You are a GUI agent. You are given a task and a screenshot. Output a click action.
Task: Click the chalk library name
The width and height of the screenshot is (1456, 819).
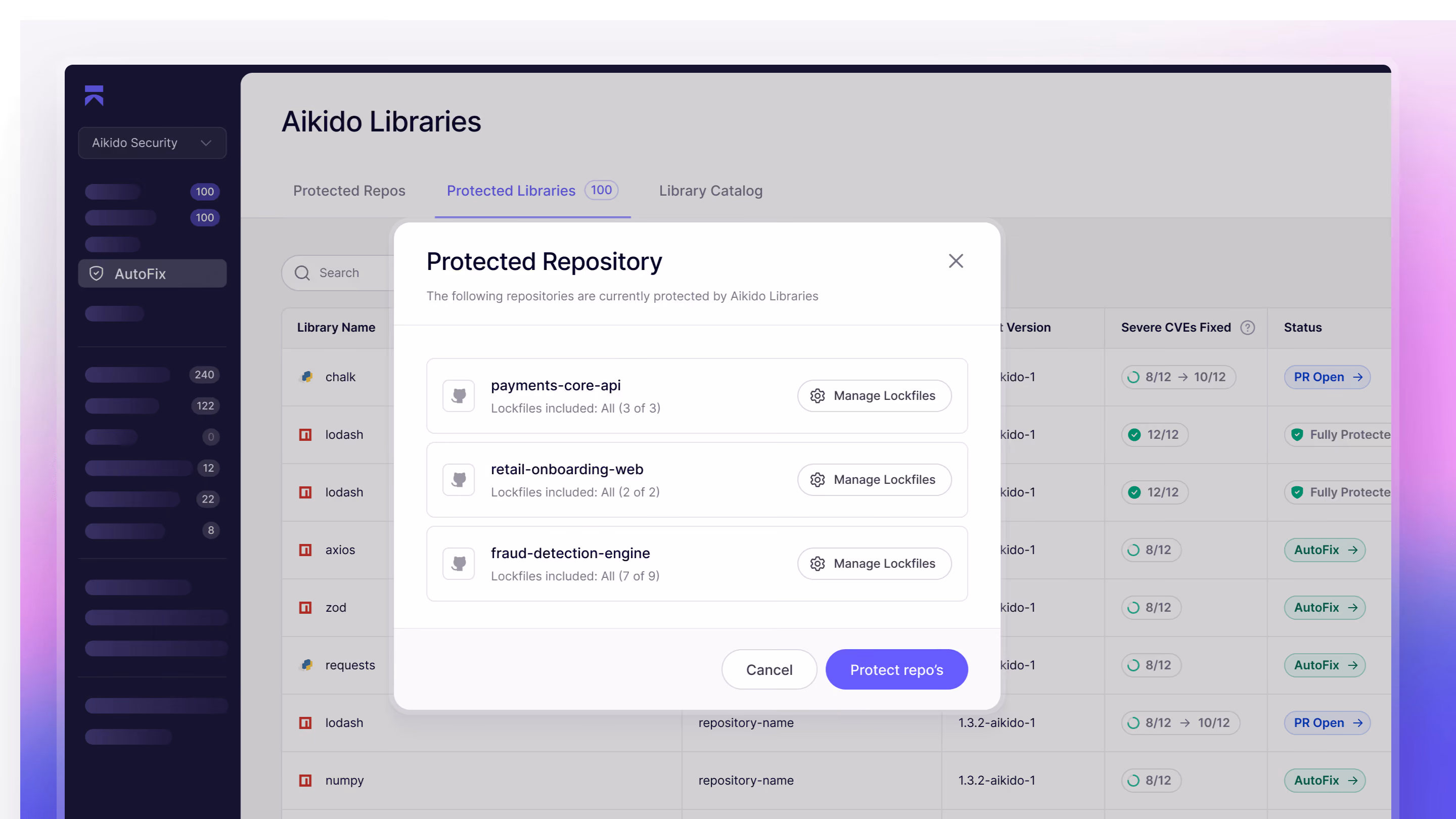[340, 377]
